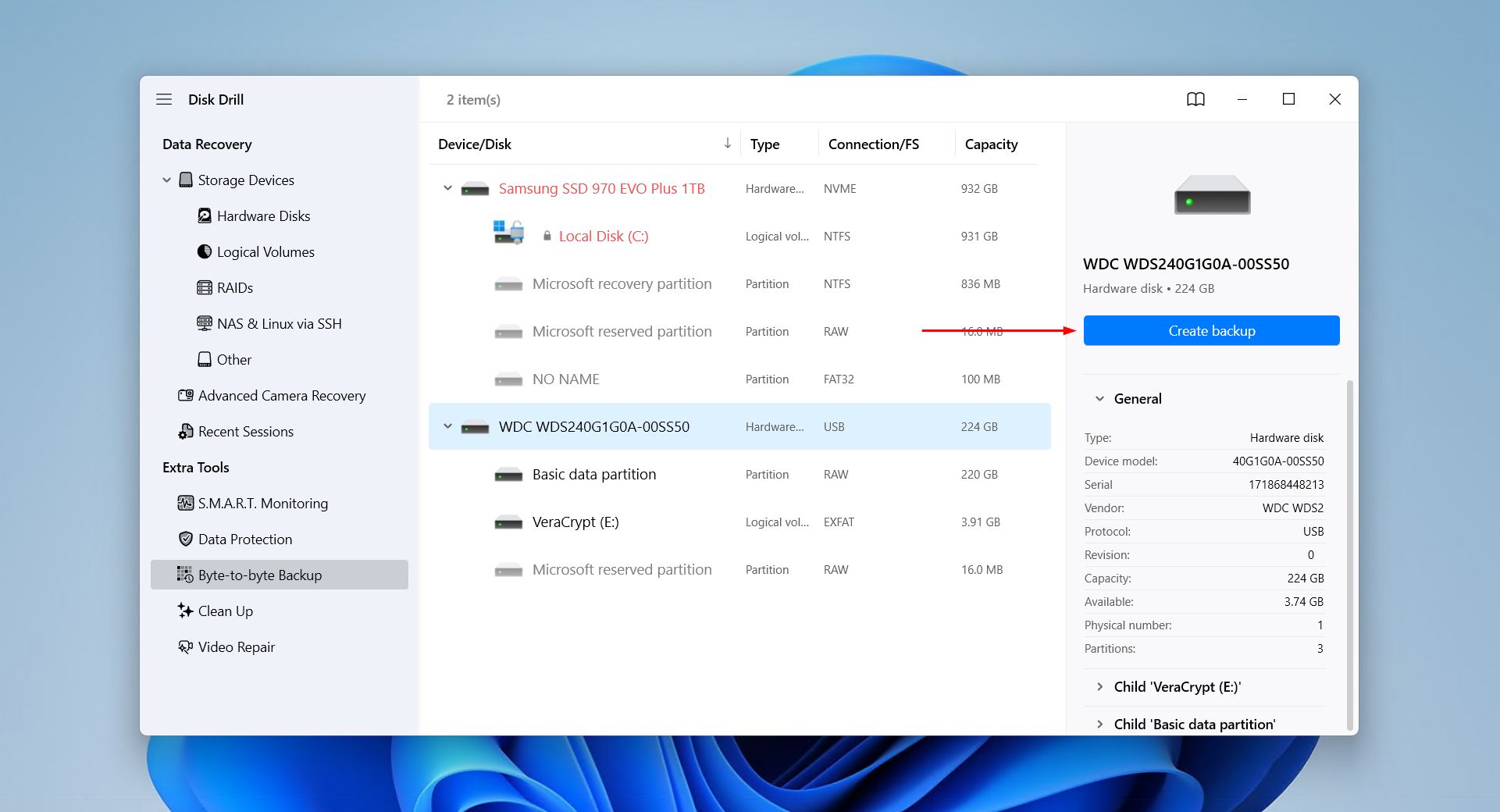Viewport: 1500px width, 812px height.
Task: Open the help book icon in title bar
Action: click(x=1195, y=99)
